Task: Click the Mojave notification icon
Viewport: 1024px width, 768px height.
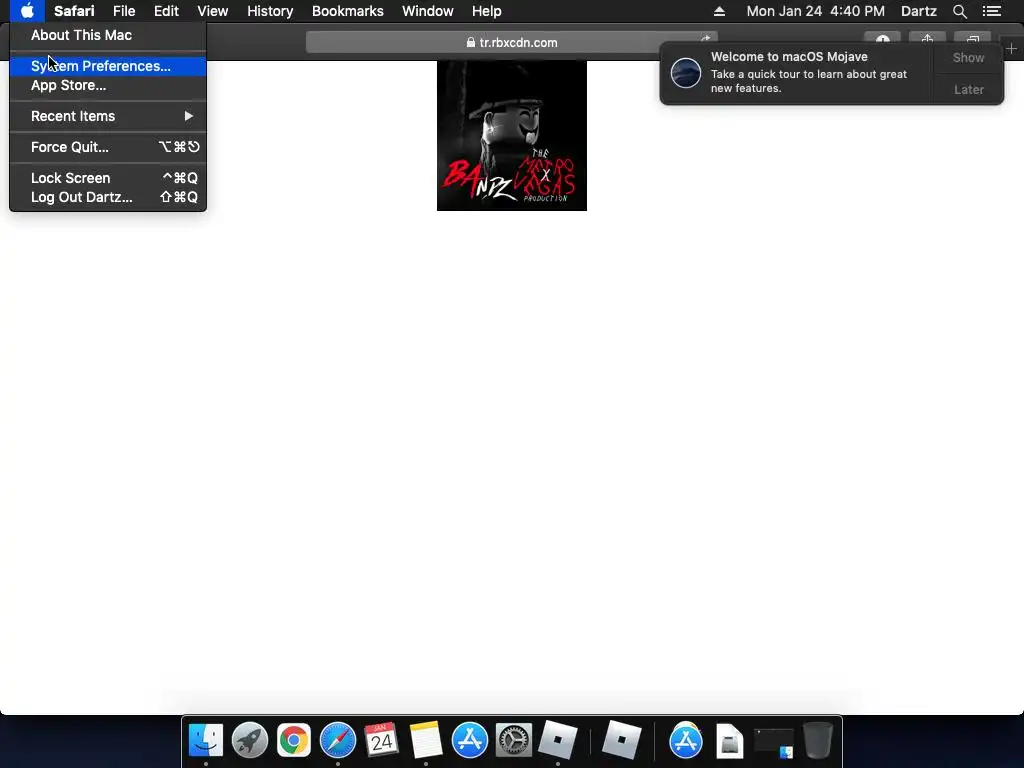Action: (x=686, y=72)
